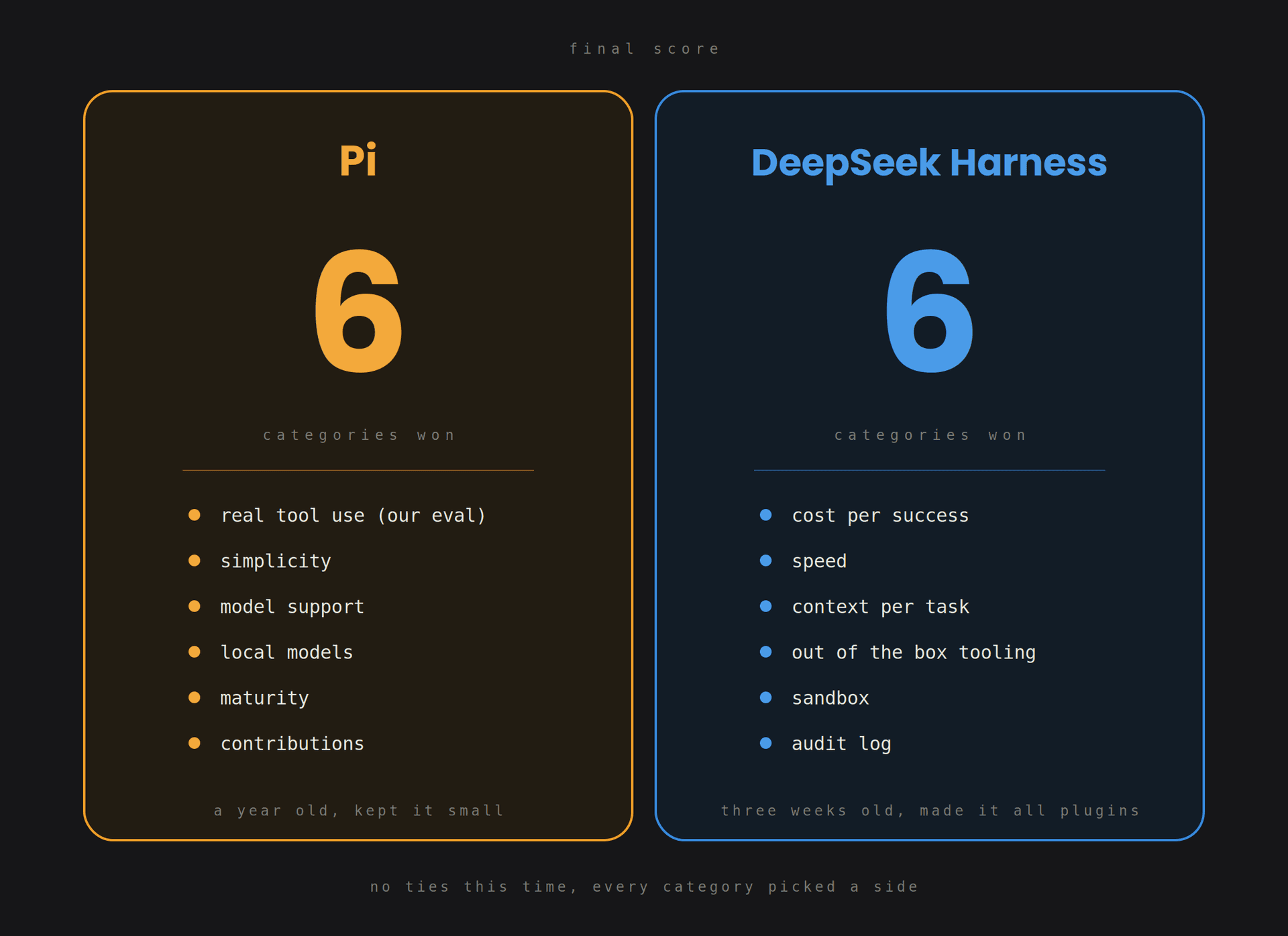Screen dimensions: 1288x936
Task: Click 'categories won' under the Pi score
Action: 359,435
